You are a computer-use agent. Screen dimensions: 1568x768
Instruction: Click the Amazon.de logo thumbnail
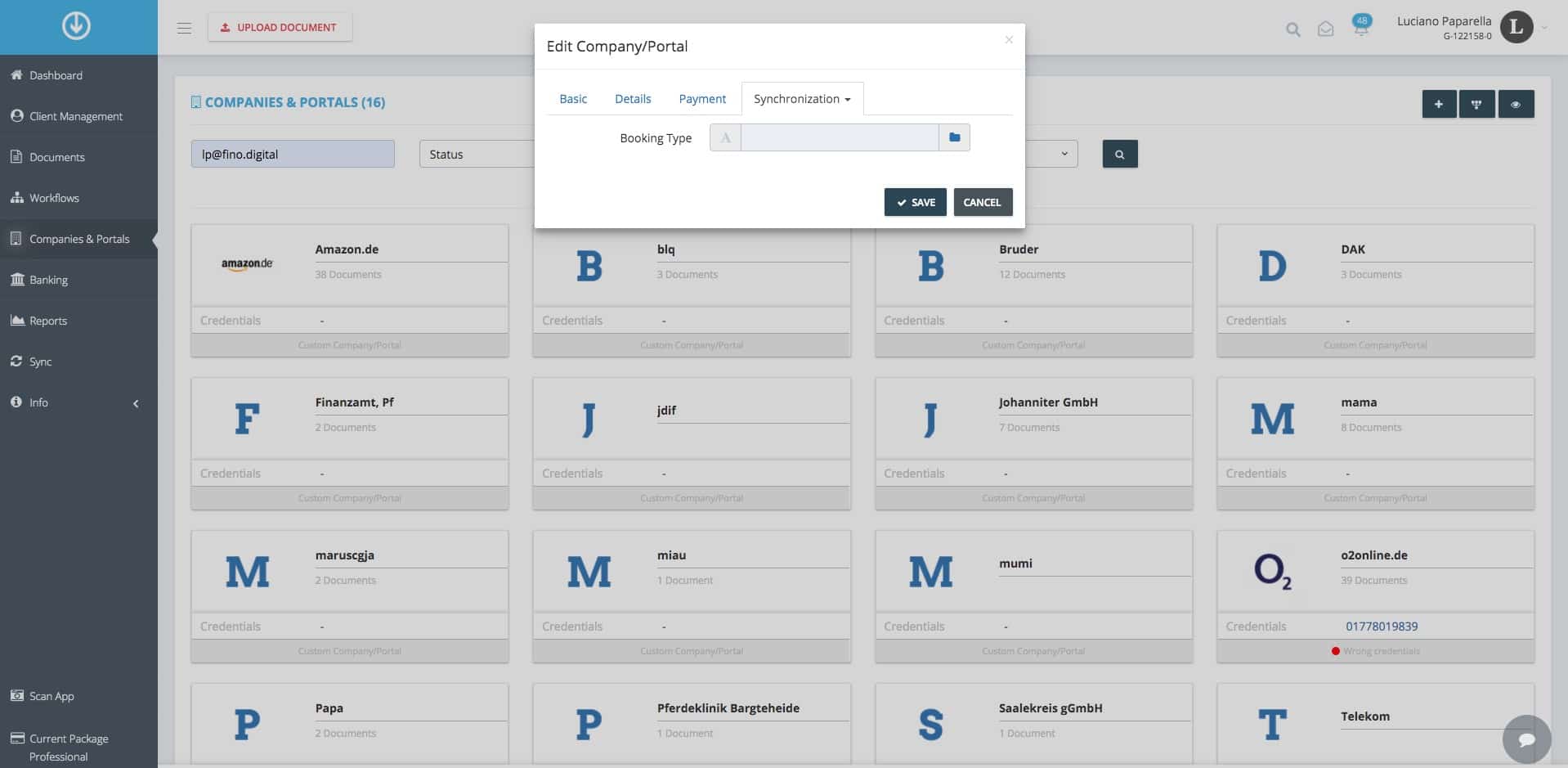coord(247,263)
